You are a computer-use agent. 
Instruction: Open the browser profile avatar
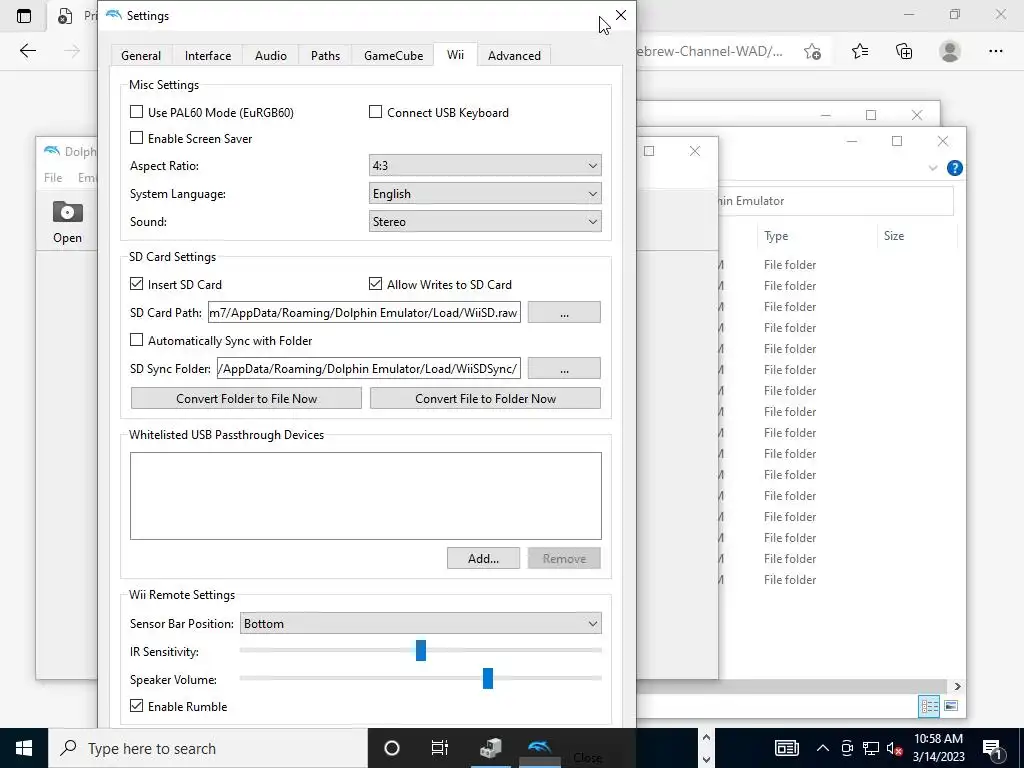click(x=950, y=51)
